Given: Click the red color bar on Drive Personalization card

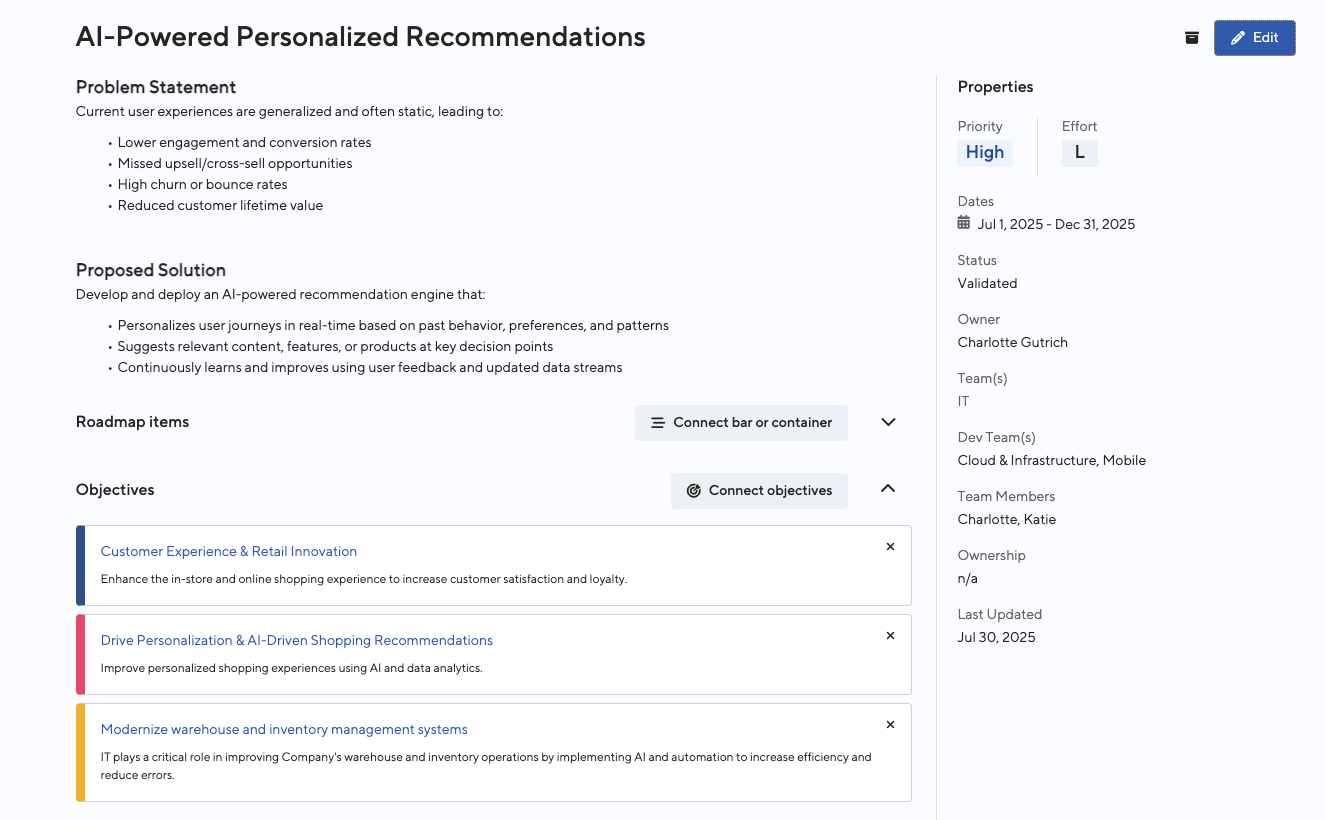Looking at the screenshot, I should coord(81,655).
